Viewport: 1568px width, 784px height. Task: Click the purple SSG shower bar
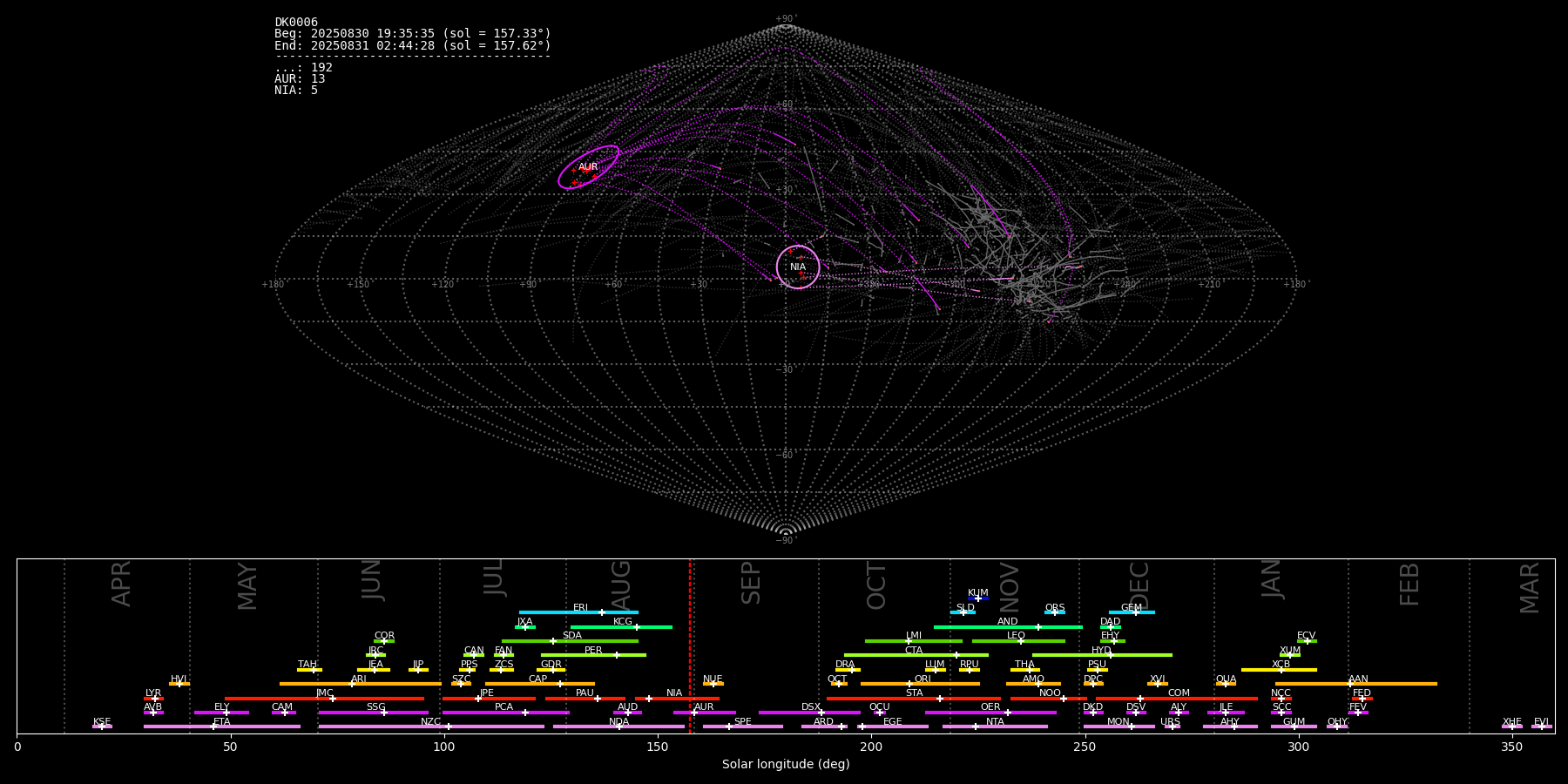coord(373,713)
